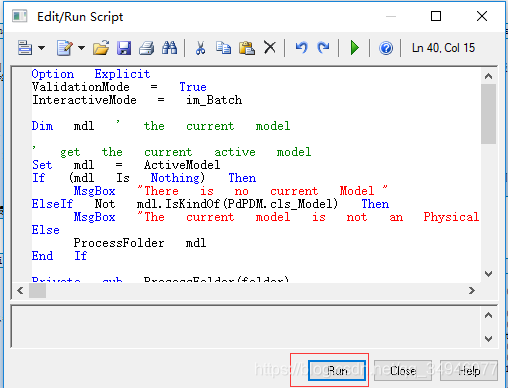Click output pane scroll down arrow
The width and height of the screenshot is (508, 388).
(x=489, y=339)
